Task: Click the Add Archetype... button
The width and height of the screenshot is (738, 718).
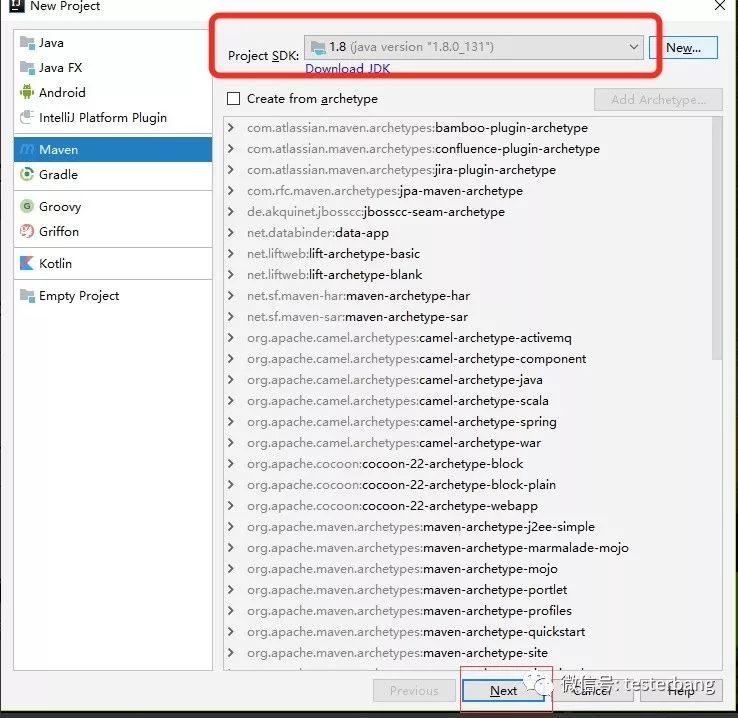Action: point(658,99)
